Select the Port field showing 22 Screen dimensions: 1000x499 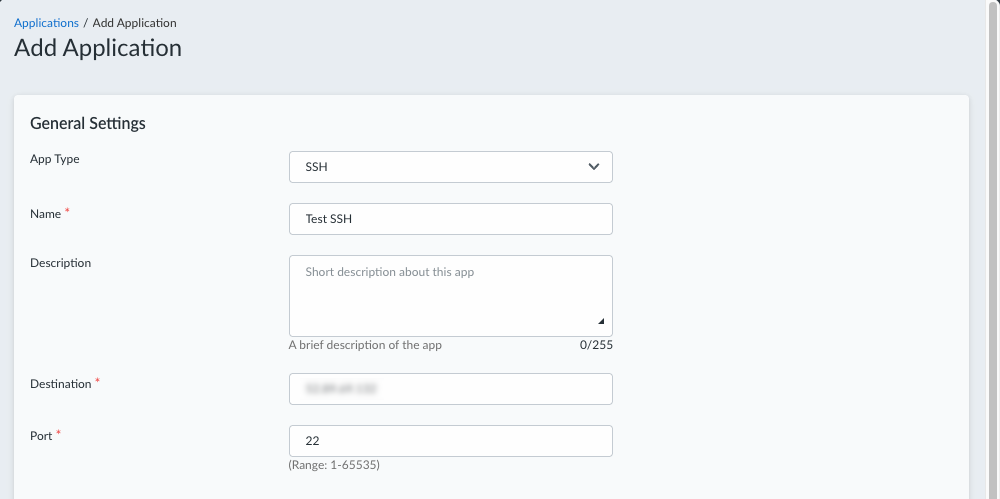click(x=450, y=441)
